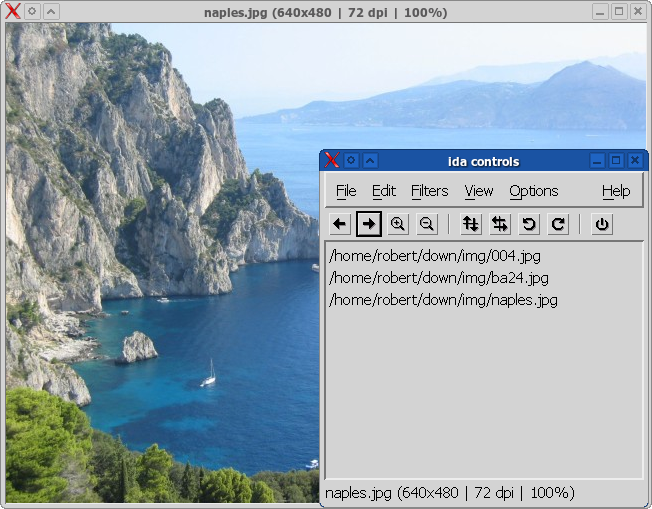Close the ida controls window
This screenshot has width=652, height=509.
(635, 160)
